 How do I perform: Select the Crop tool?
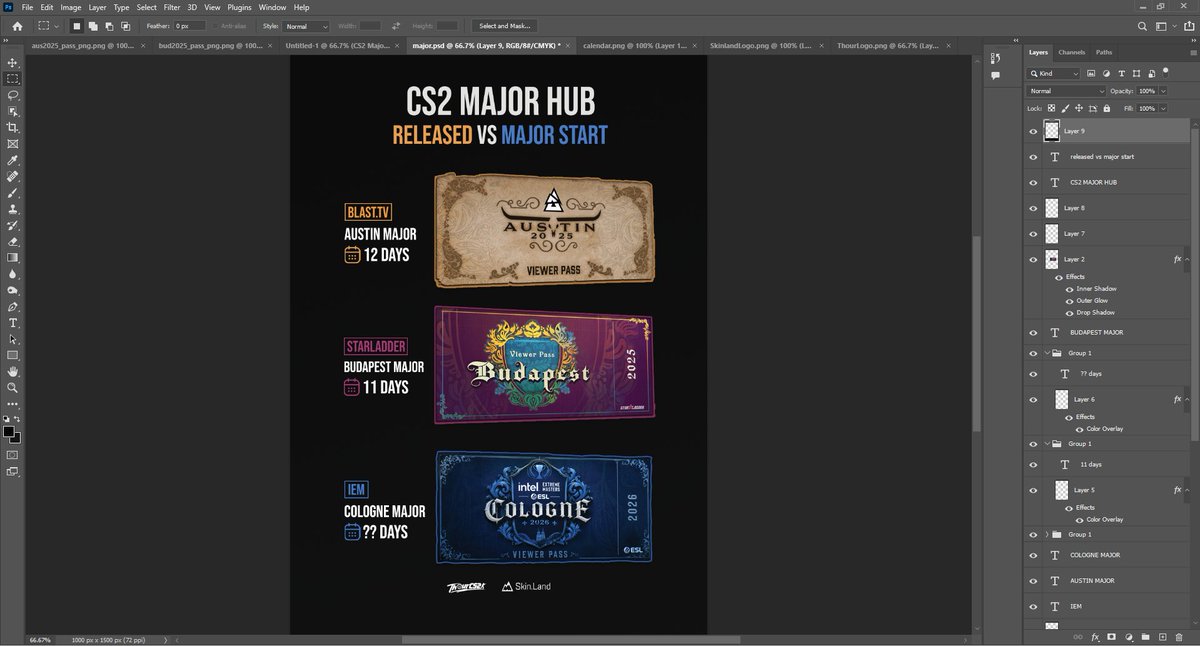13,127
